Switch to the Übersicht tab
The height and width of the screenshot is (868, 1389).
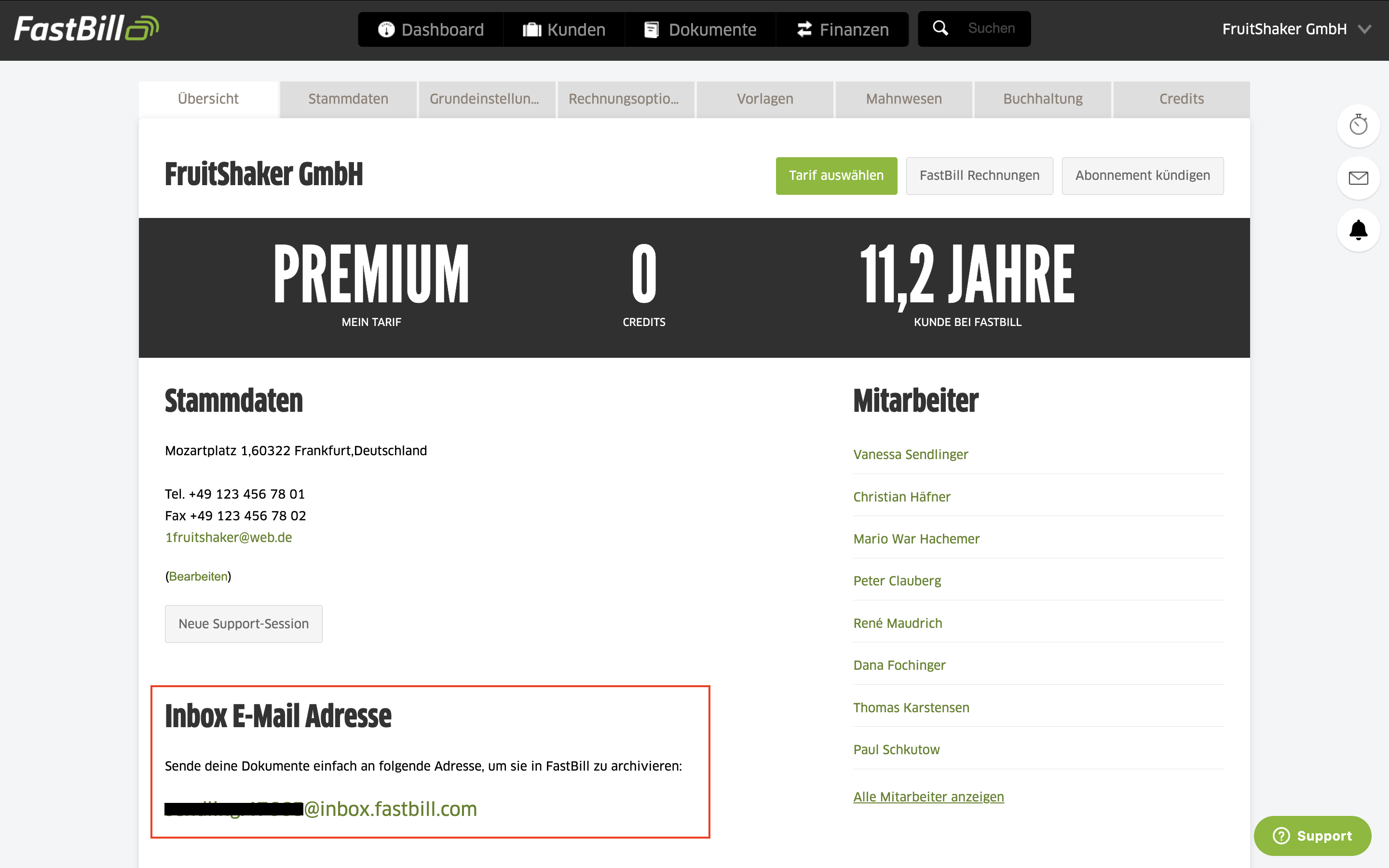tap(208, 99)
